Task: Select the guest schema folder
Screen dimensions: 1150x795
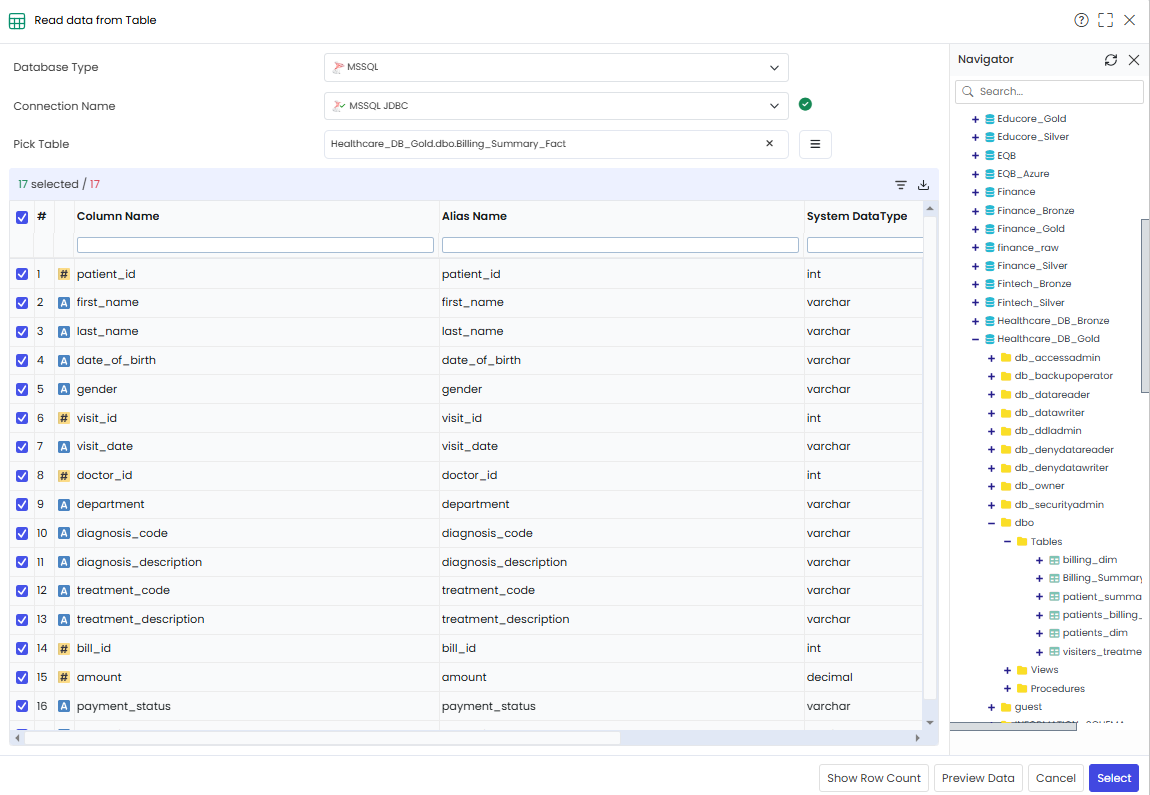Action: click(1028, 707)
